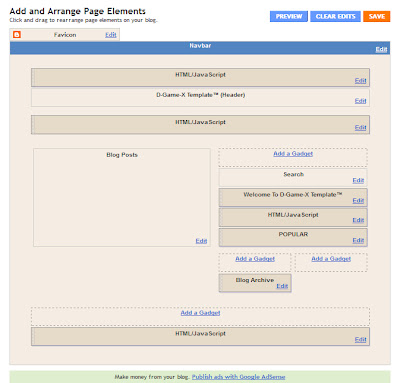Edit the Search gadget
This screenshot has width=400, height=383.
[x=358, y=180]
